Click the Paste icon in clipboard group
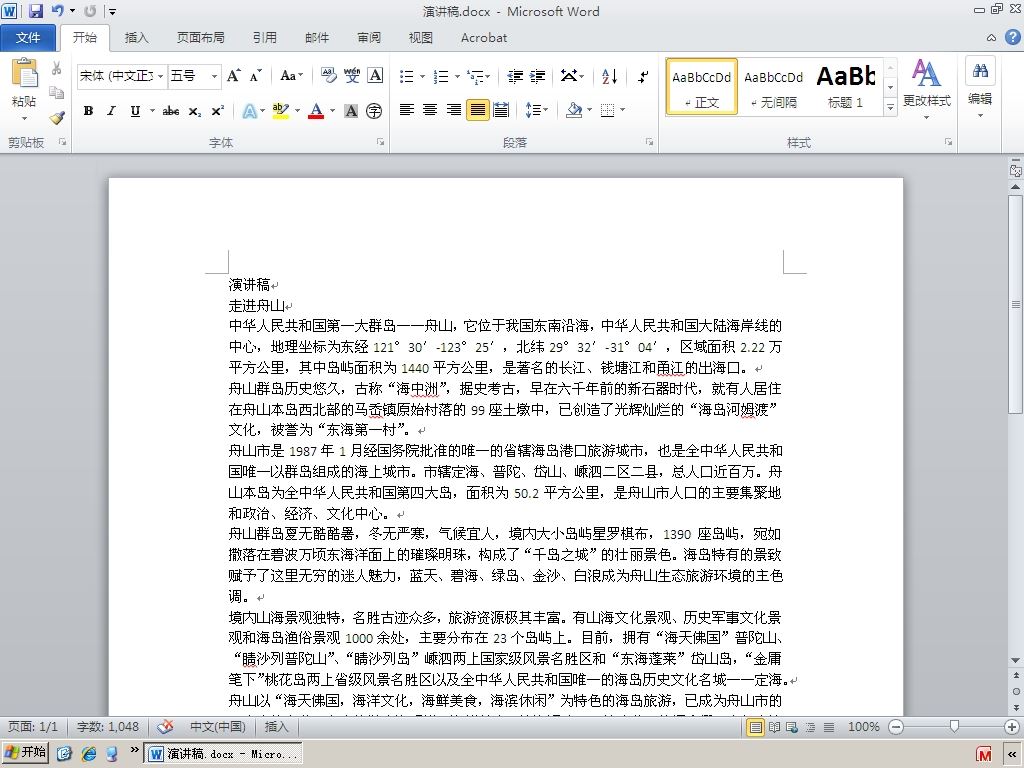1024x768 pixels. [x=24, y=73]
